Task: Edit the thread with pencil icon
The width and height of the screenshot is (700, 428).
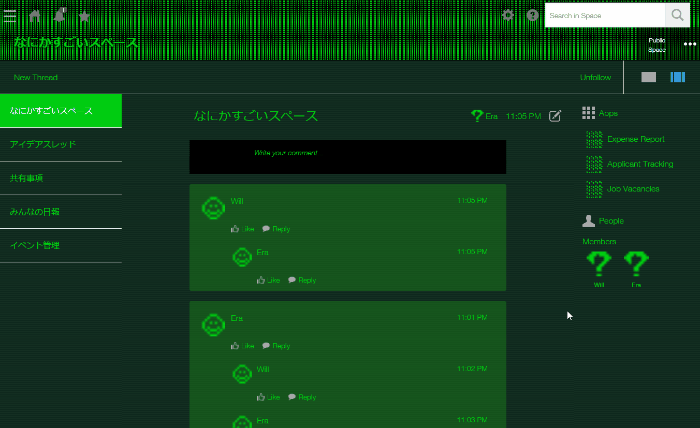Action: coord(556,116)
